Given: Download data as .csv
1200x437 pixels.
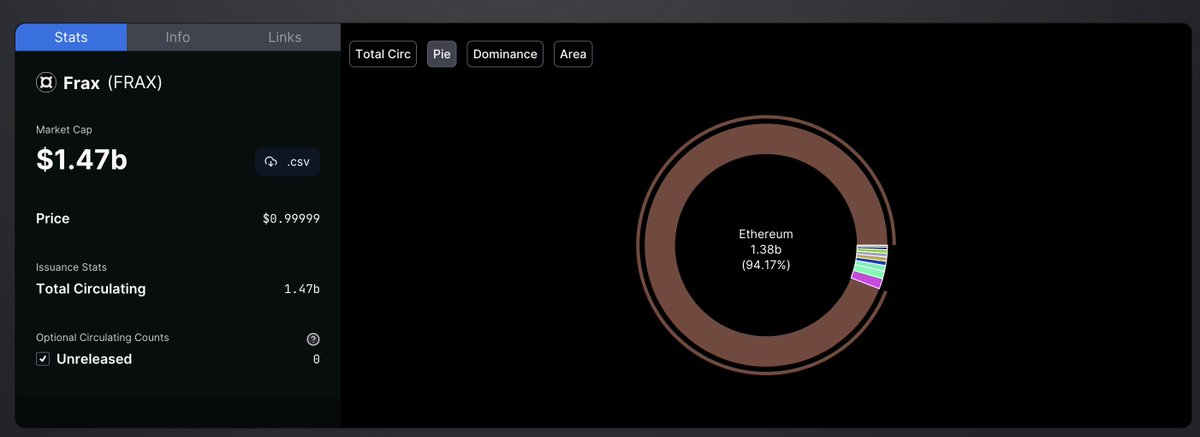Looking at the screenshot, I should pyautogui.click(x=288, y=162).
